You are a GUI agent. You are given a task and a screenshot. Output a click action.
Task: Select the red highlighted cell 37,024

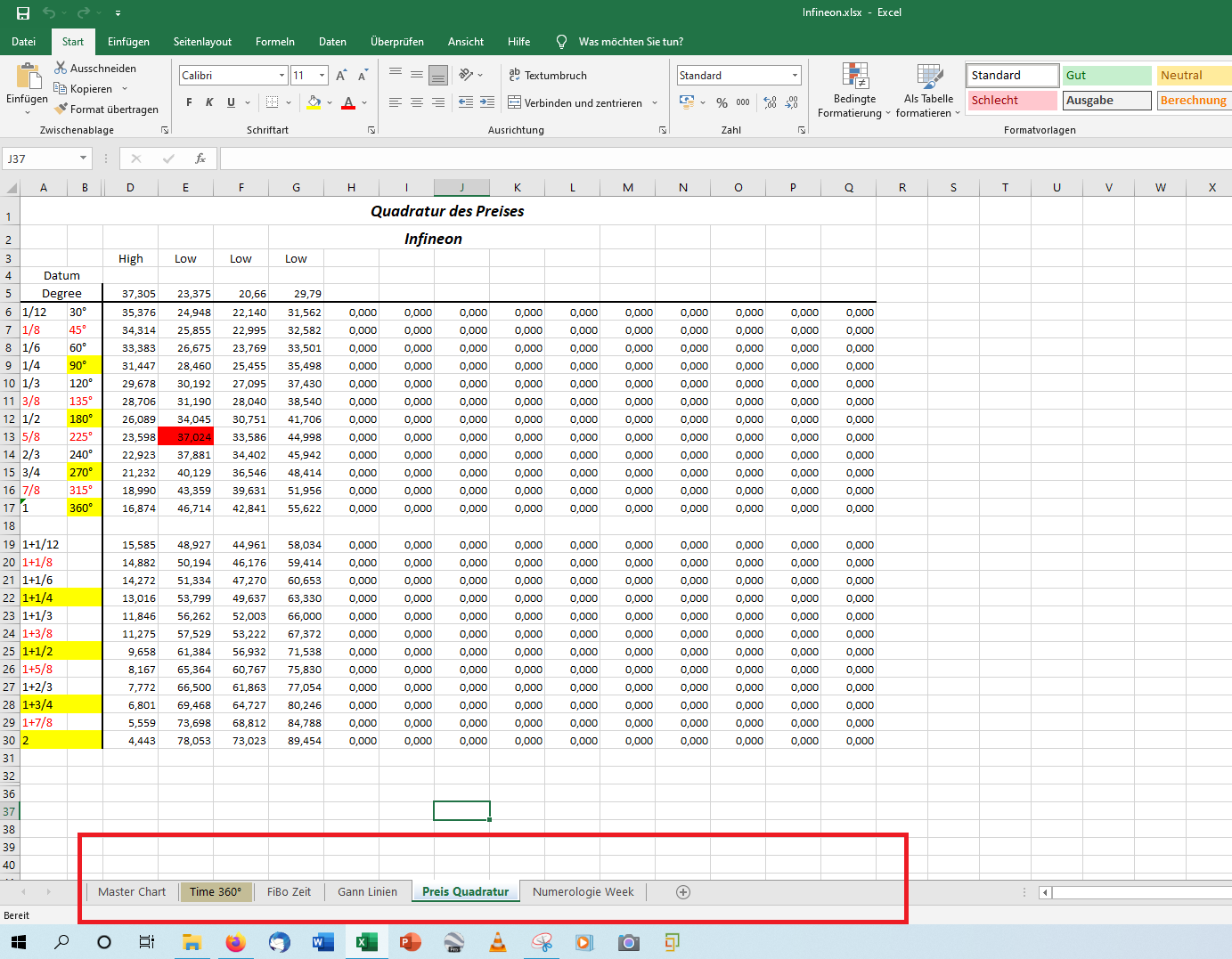pos(185,437)
